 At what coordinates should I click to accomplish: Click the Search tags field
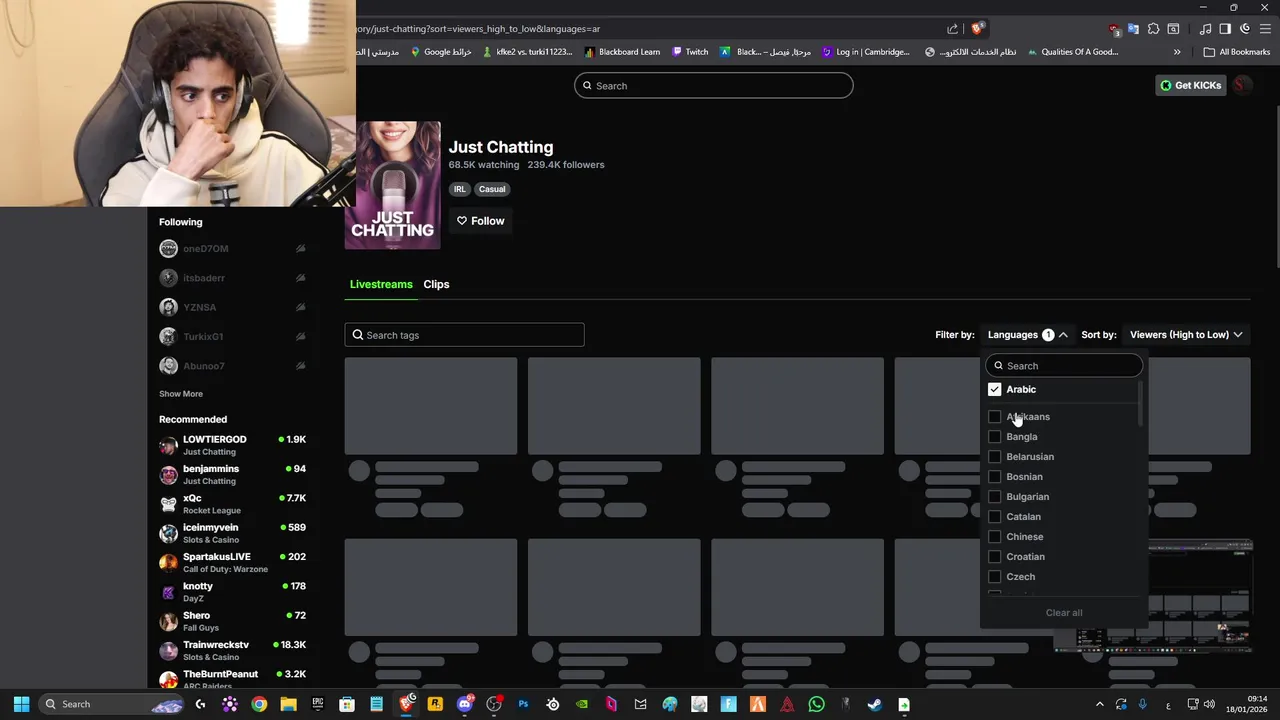(464, 335)
